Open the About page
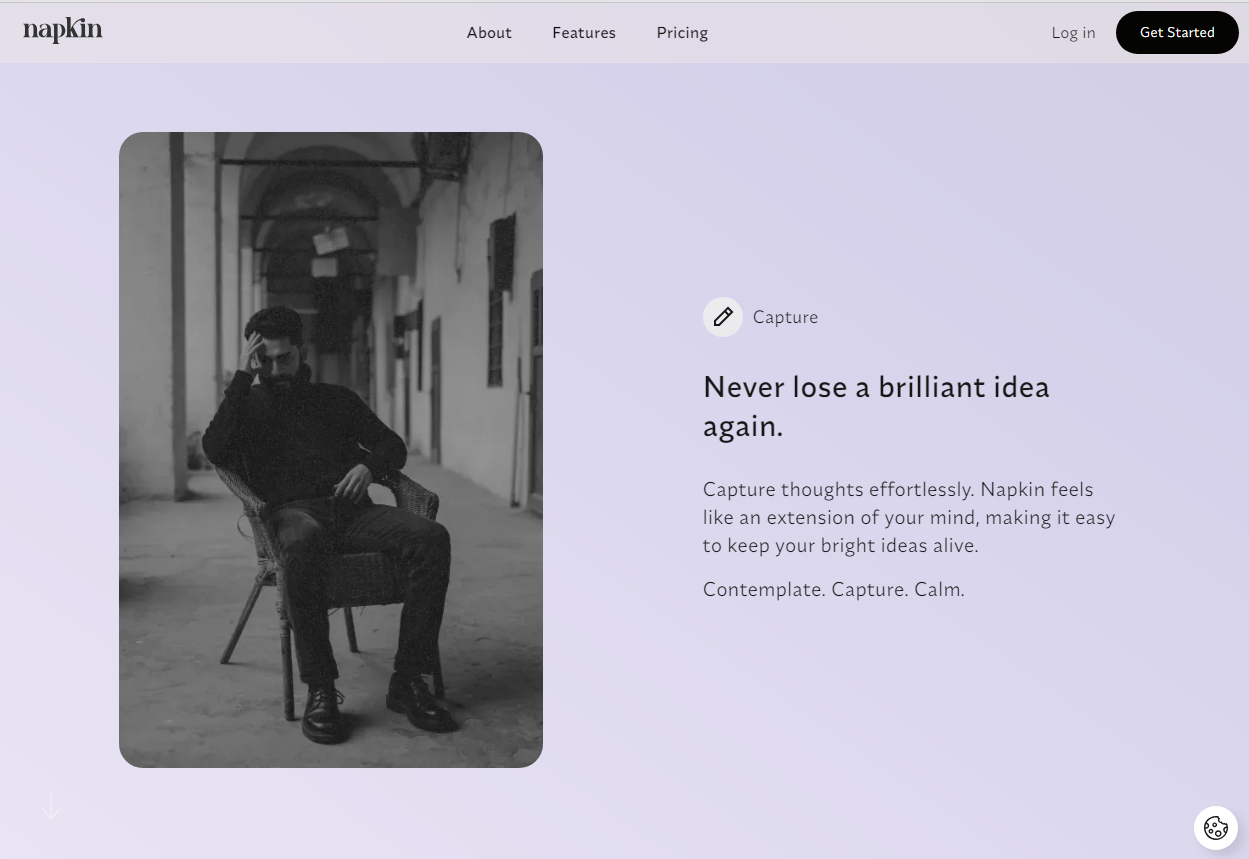The image size is (1249, 859). (489, 33)
